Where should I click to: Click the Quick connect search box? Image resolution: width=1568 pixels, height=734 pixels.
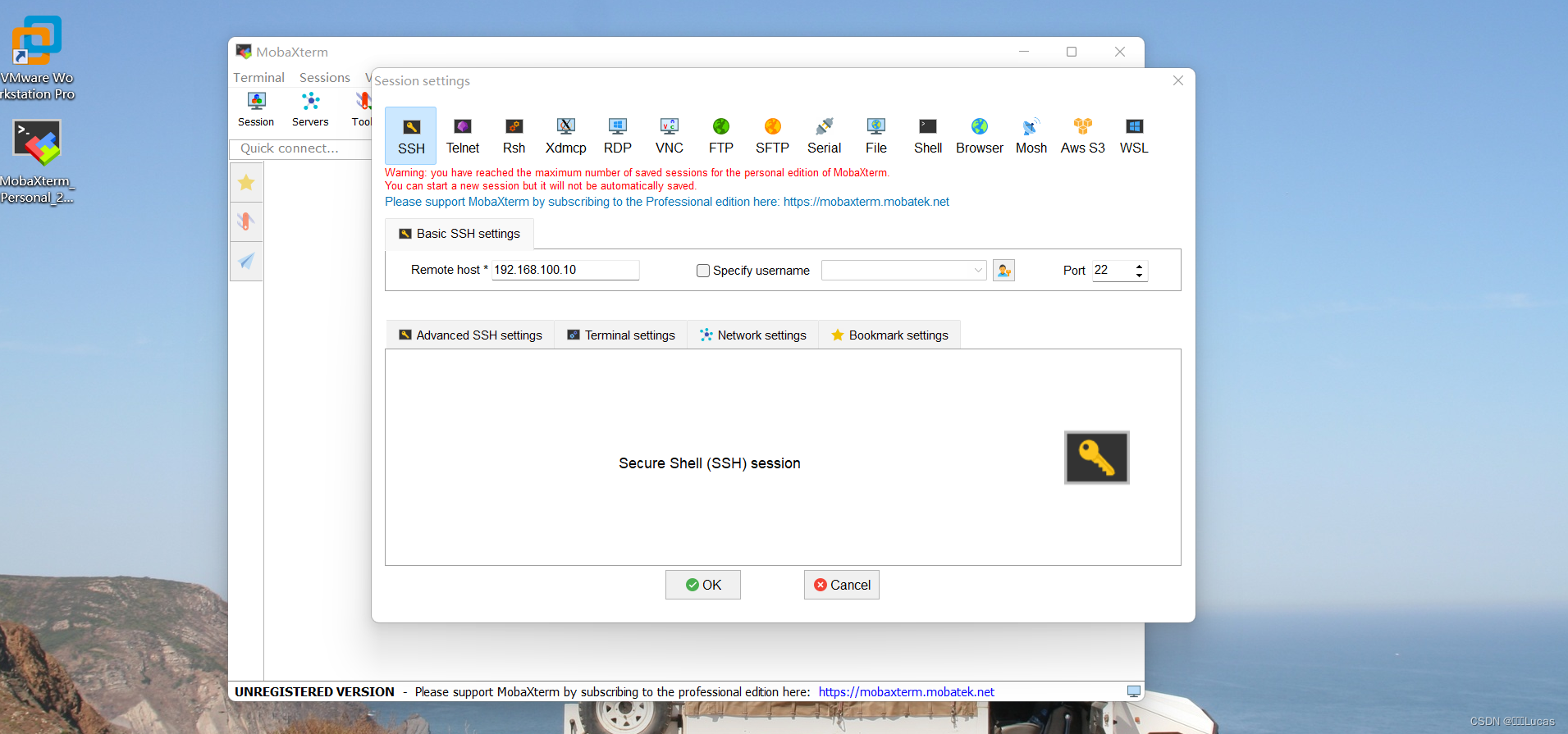point(301,148)
